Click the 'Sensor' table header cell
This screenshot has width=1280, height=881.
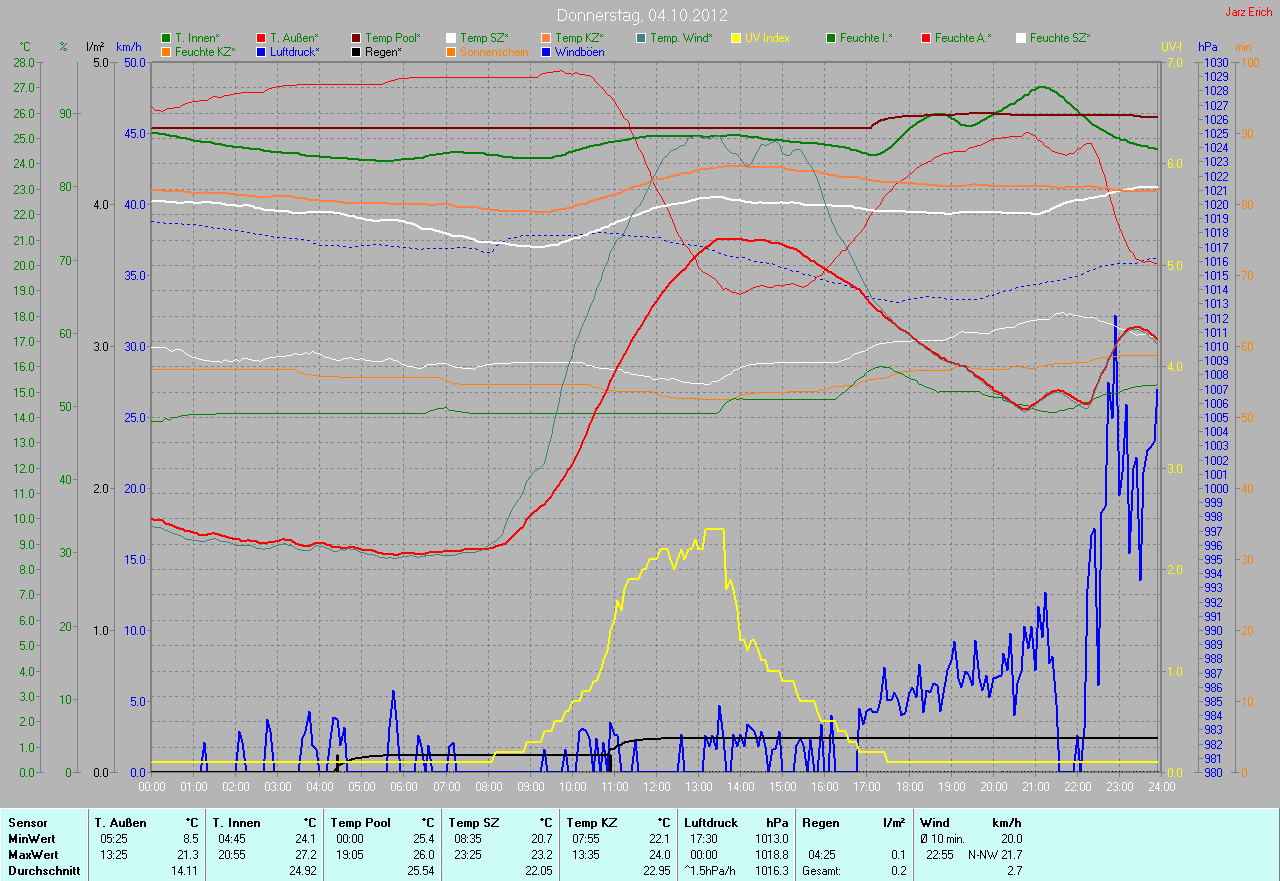[26, 823]
